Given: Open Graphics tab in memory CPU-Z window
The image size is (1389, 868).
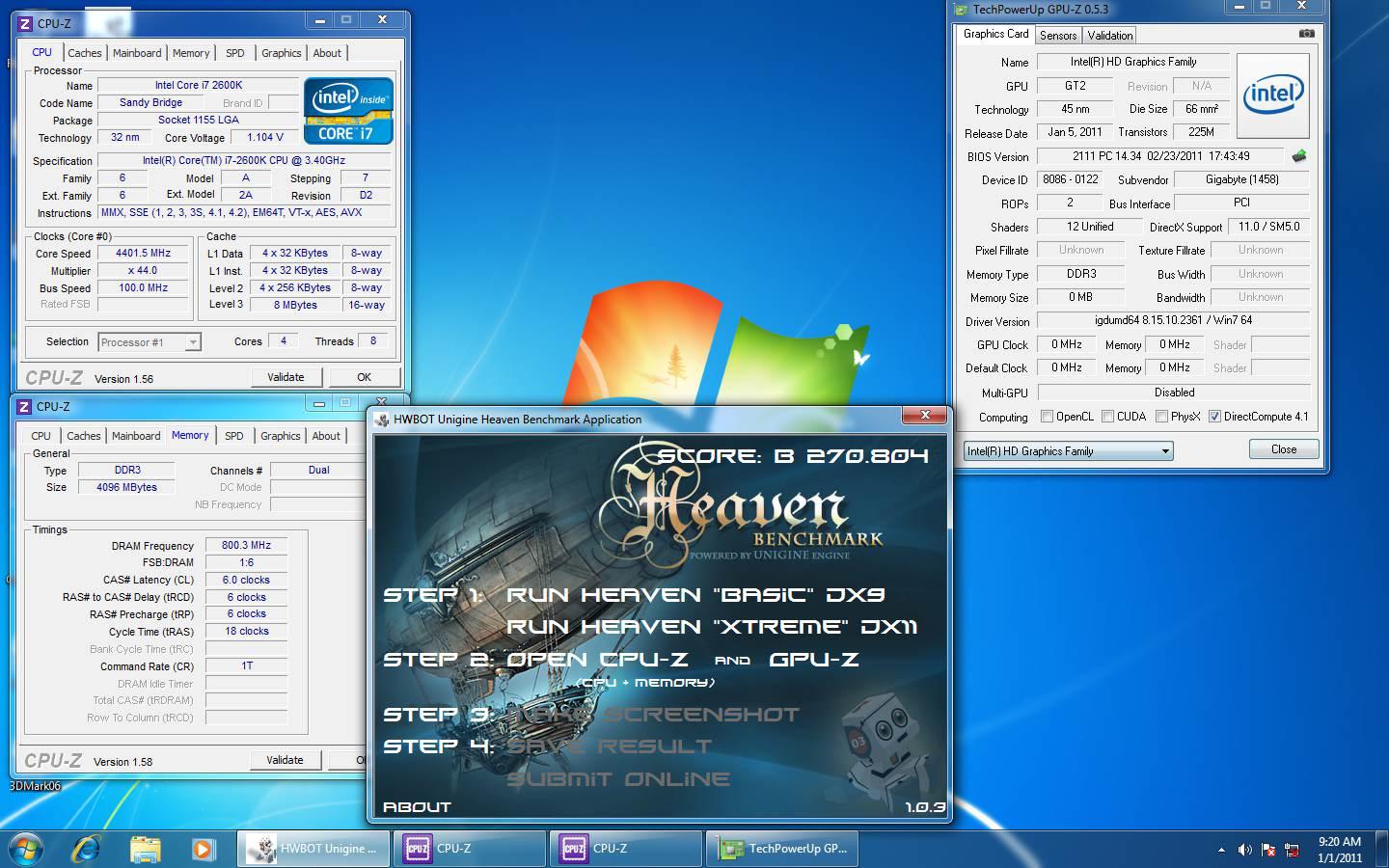Looking at the screenshot, I should pos(280,436).
